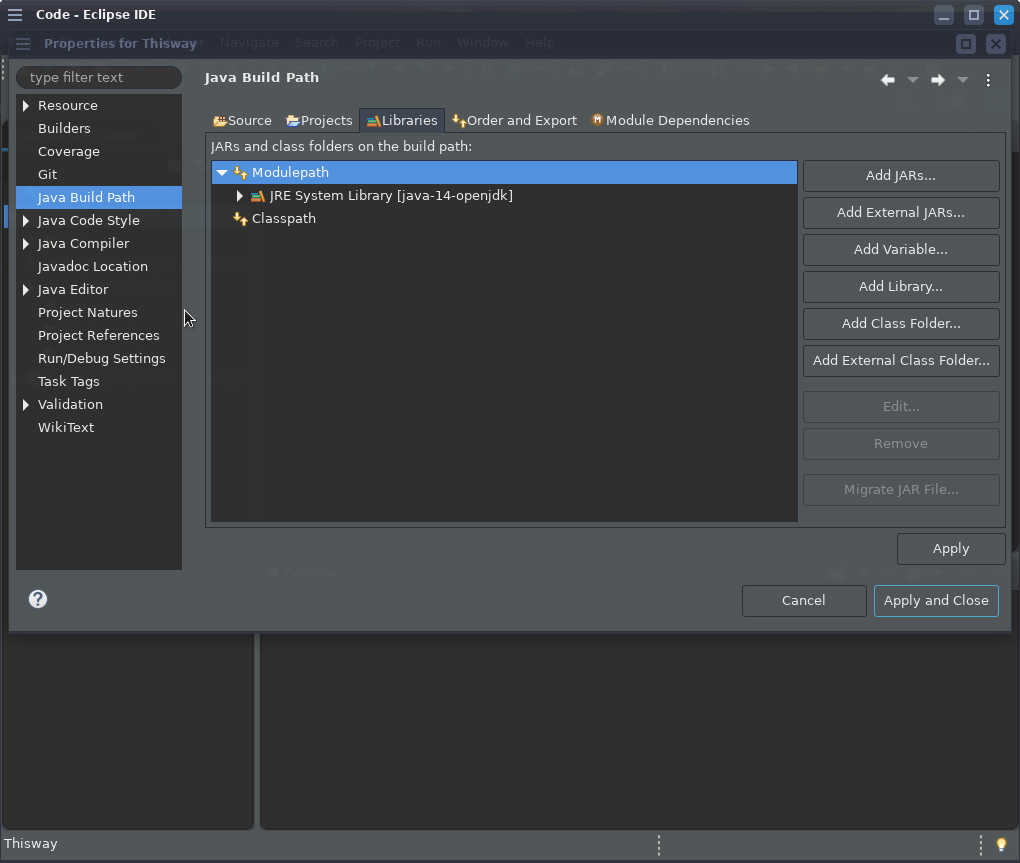The height and width of the screenshot is (863, 1020).
Task: Expand the Java Editor category
Action: point(26,289)
